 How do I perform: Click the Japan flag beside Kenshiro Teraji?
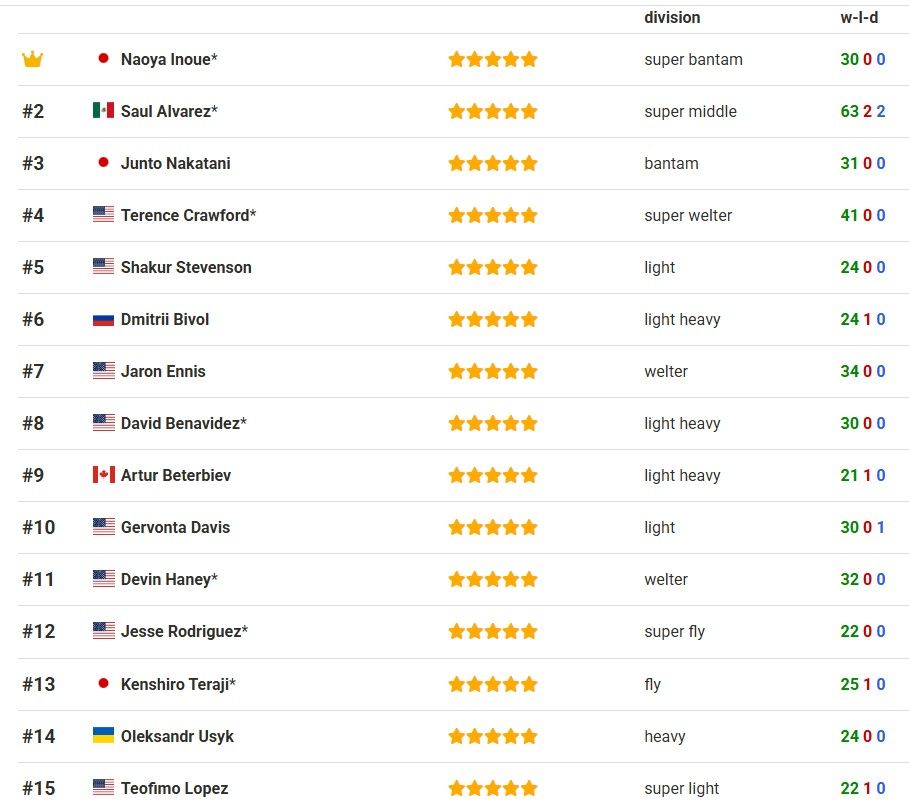point(103,684)
